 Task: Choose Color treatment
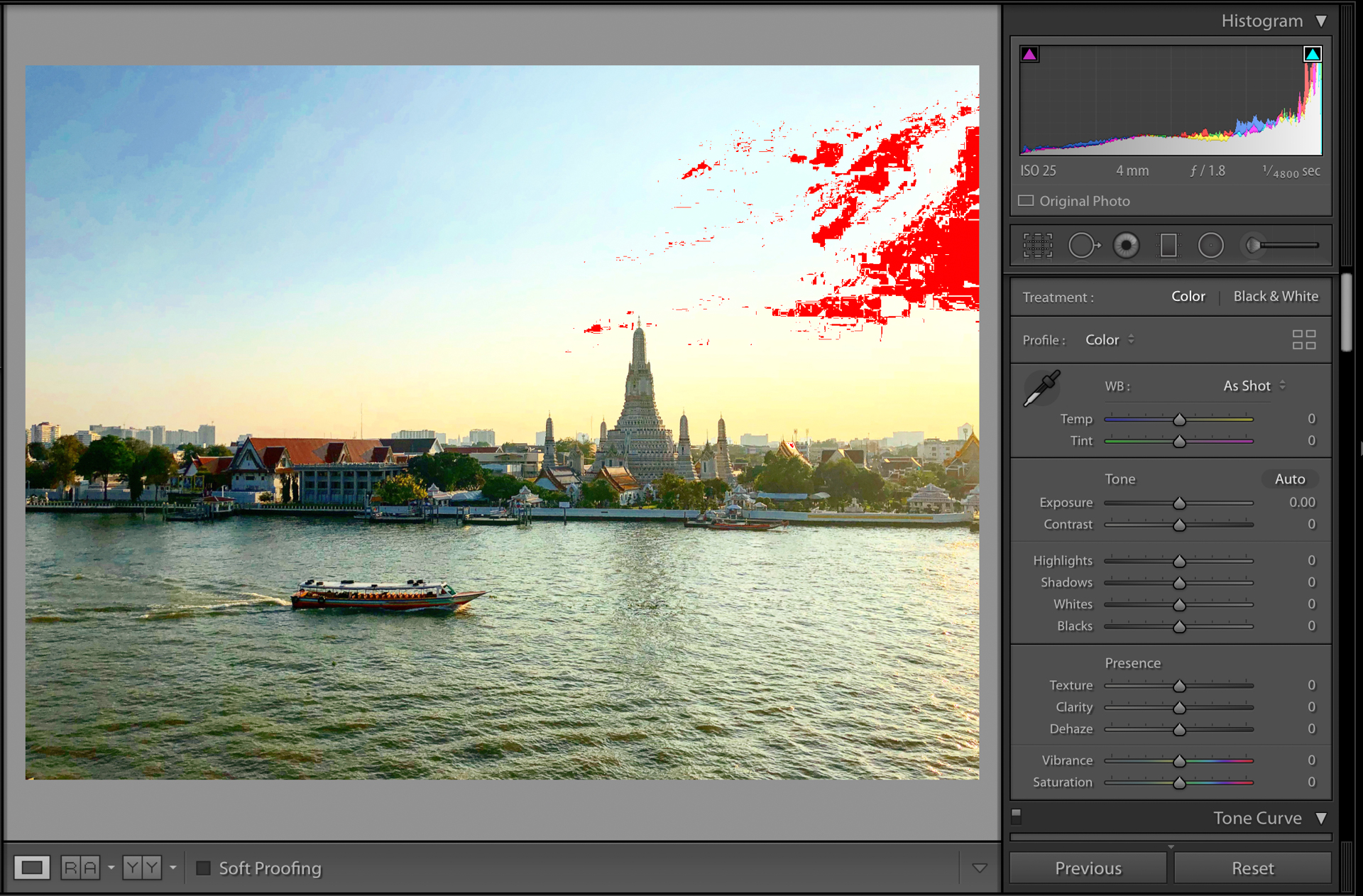pos(1188,297)
